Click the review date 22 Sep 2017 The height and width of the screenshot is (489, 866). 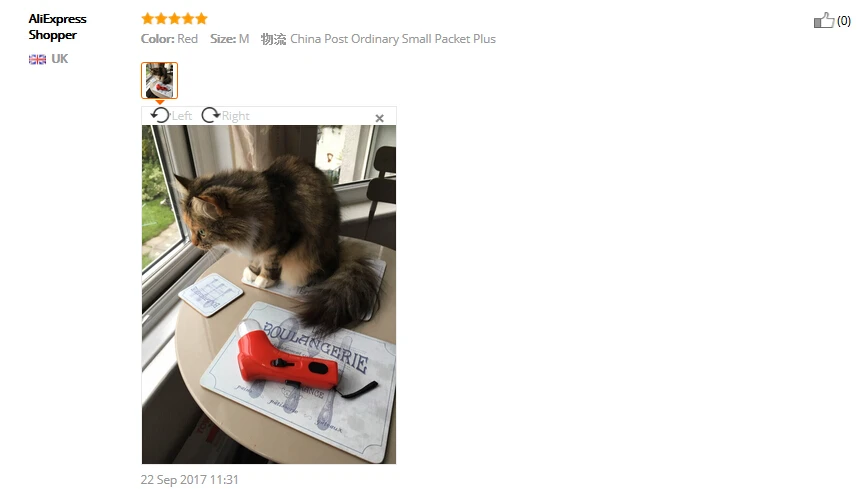[x=189, y=479]
